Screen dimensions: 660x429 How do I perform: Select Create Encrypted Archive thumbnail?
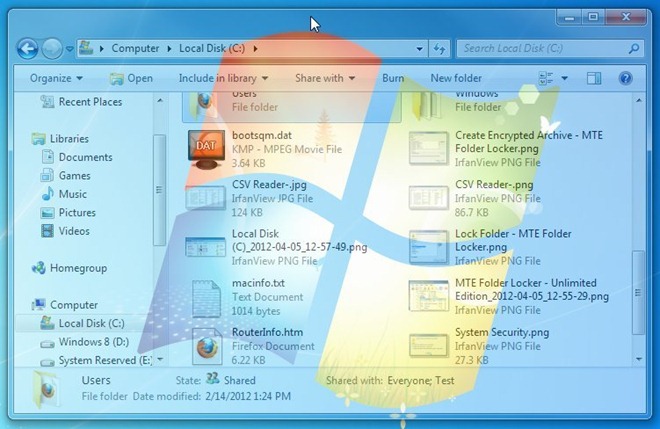(x=429, y=148)
